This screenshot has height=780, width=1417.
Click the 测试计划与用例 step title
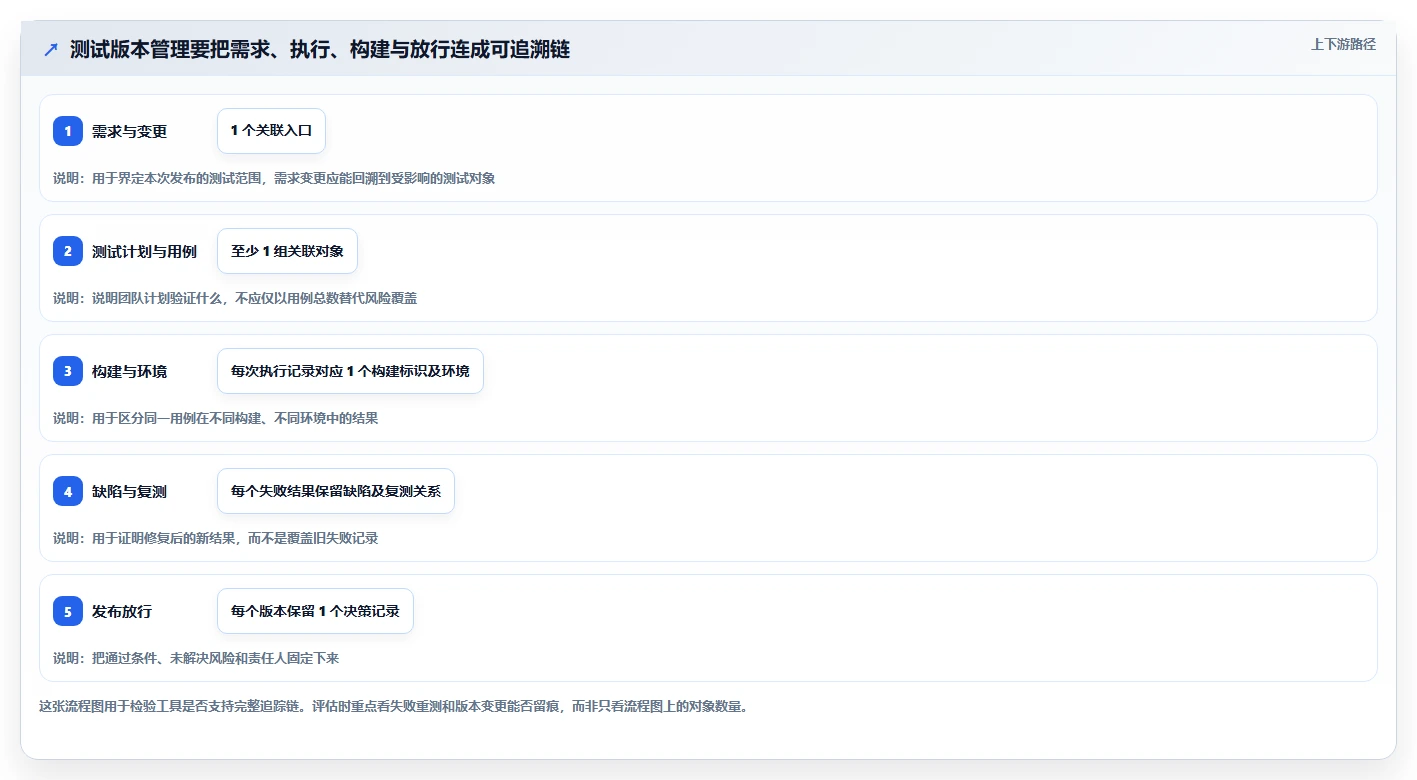click(144, 251)
